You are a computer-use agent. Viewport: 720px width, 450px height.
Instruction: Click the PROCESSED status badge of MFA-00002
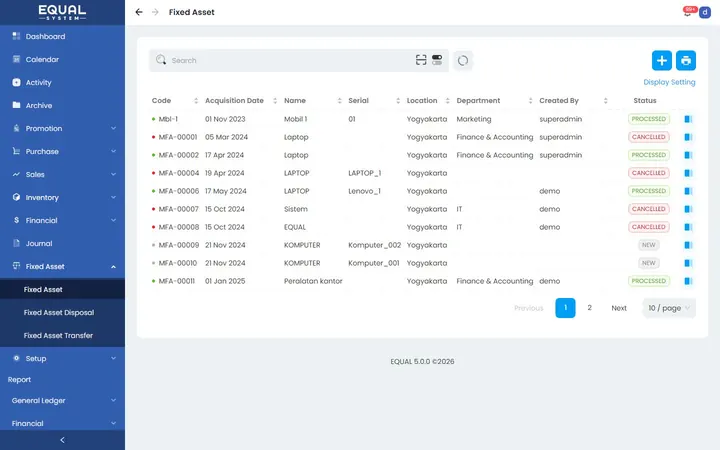click(x=648, y=155)
